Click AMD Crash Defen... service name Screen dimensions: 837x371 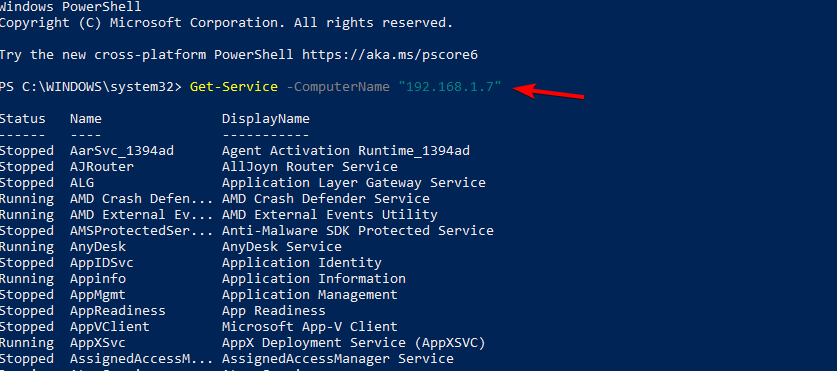pos(141,199)
